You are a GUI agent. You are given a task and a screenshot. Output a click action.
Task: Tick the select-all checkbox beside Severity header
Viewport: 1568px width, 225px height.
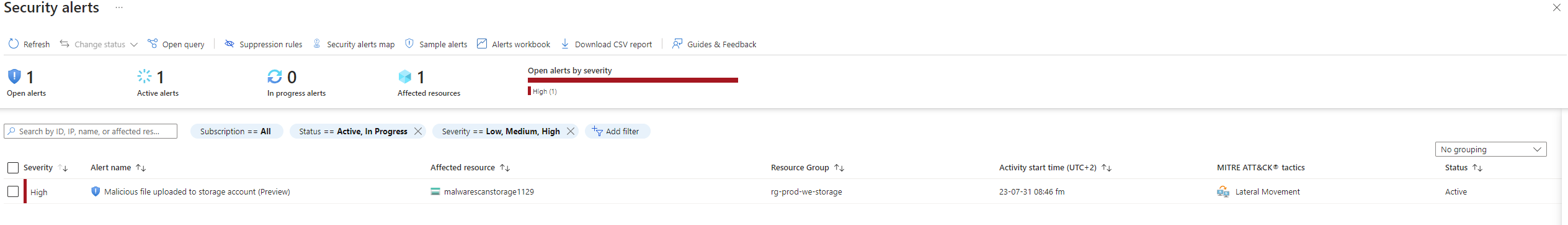(x=13, y=168)
